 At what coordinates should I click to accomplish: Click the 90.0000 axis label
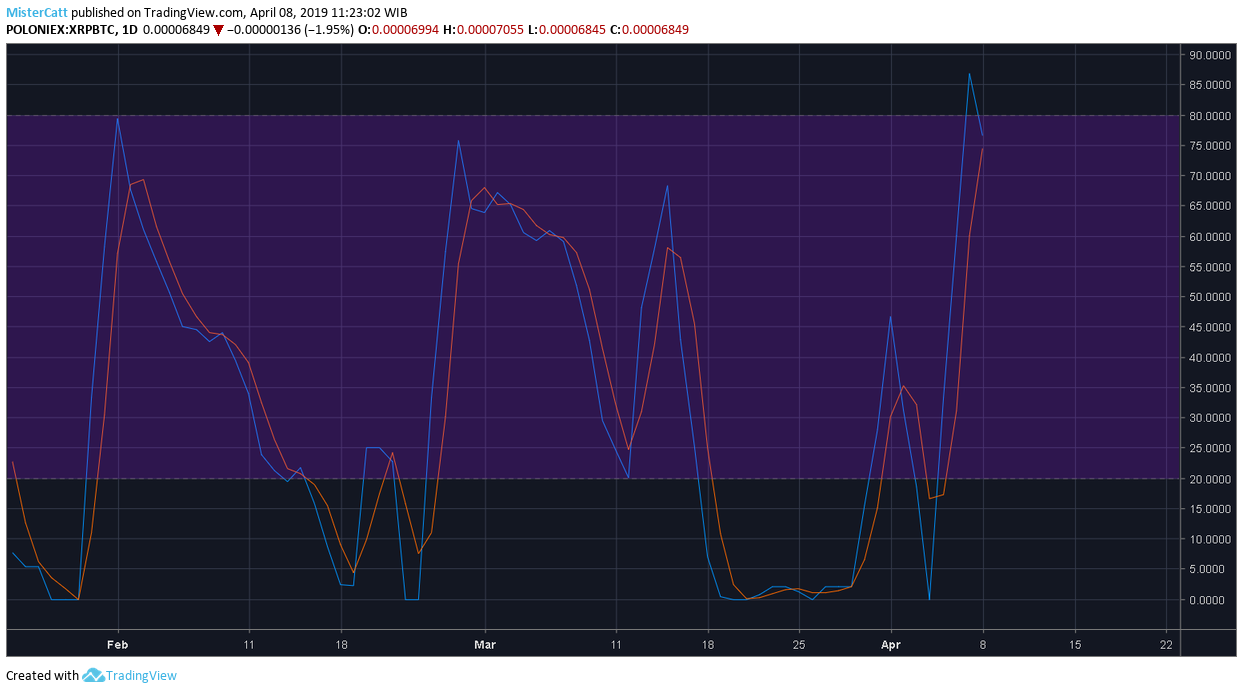click(1210, 55)
